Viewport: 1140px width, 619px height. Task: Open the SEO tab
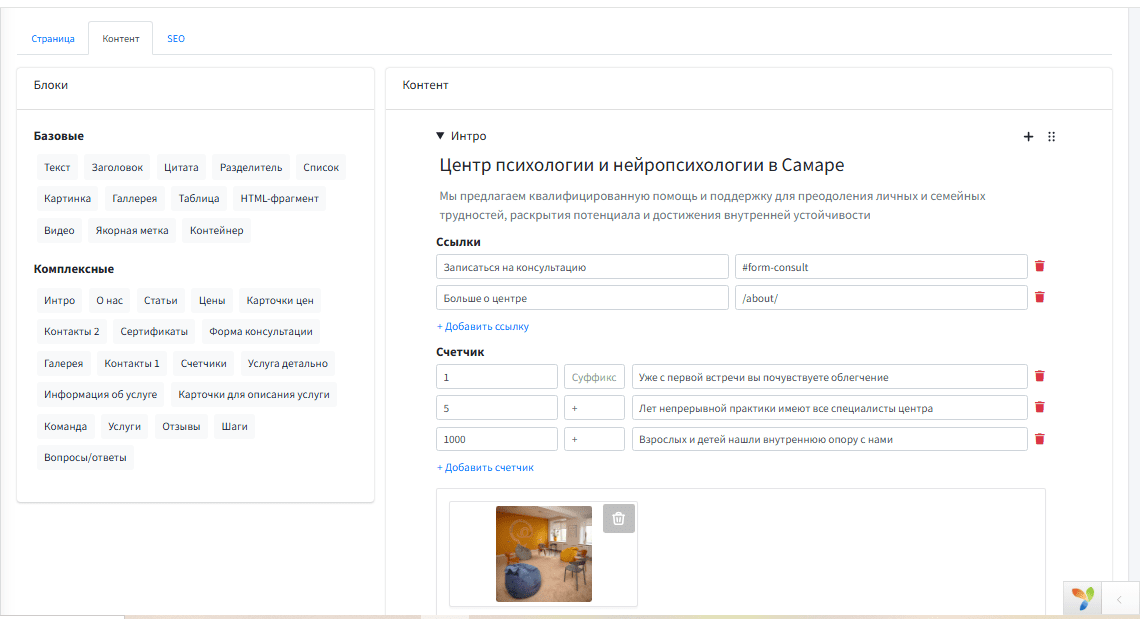coord(176,39)
